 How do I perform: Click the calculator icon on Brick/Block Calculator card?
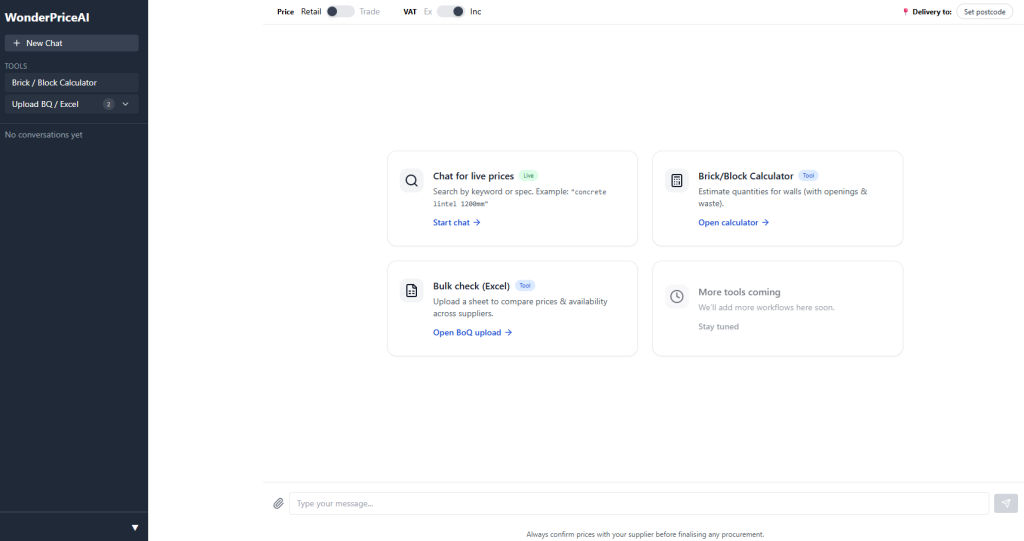click(677, 181)
